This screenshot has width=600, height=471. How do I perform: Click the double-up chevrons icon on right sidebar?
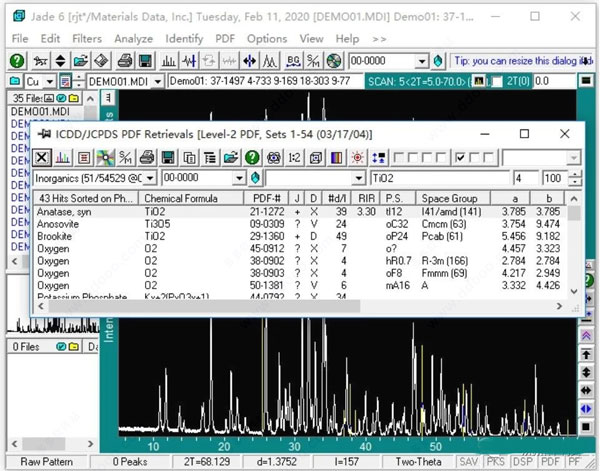click(586, 336)
